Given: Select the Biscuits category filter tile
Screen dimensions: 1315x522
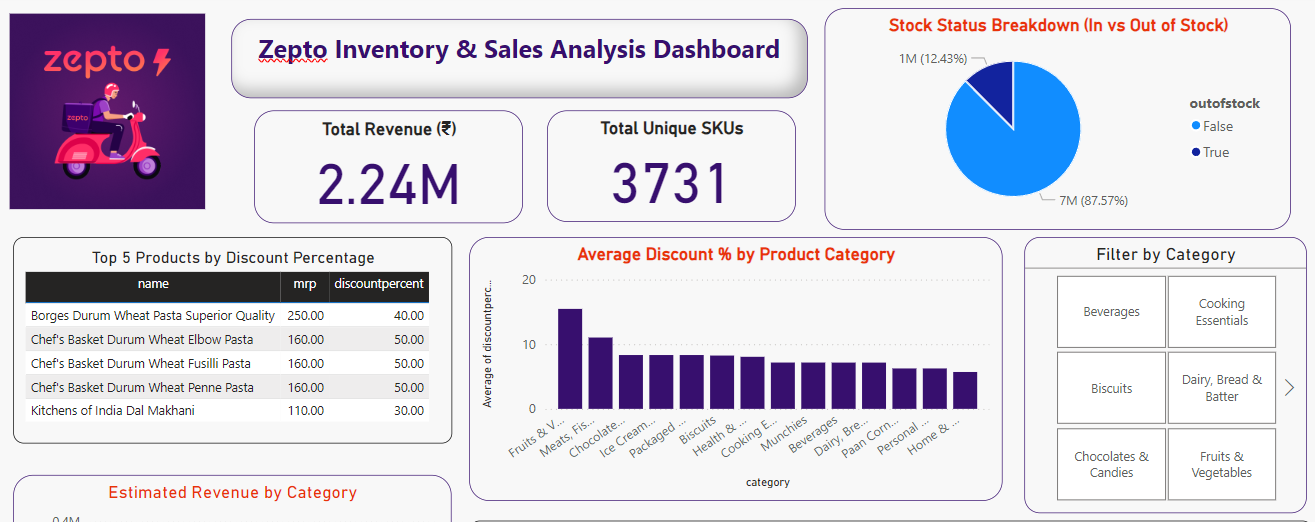Looking at the screenshot, I should click(x=1111, y=388).
